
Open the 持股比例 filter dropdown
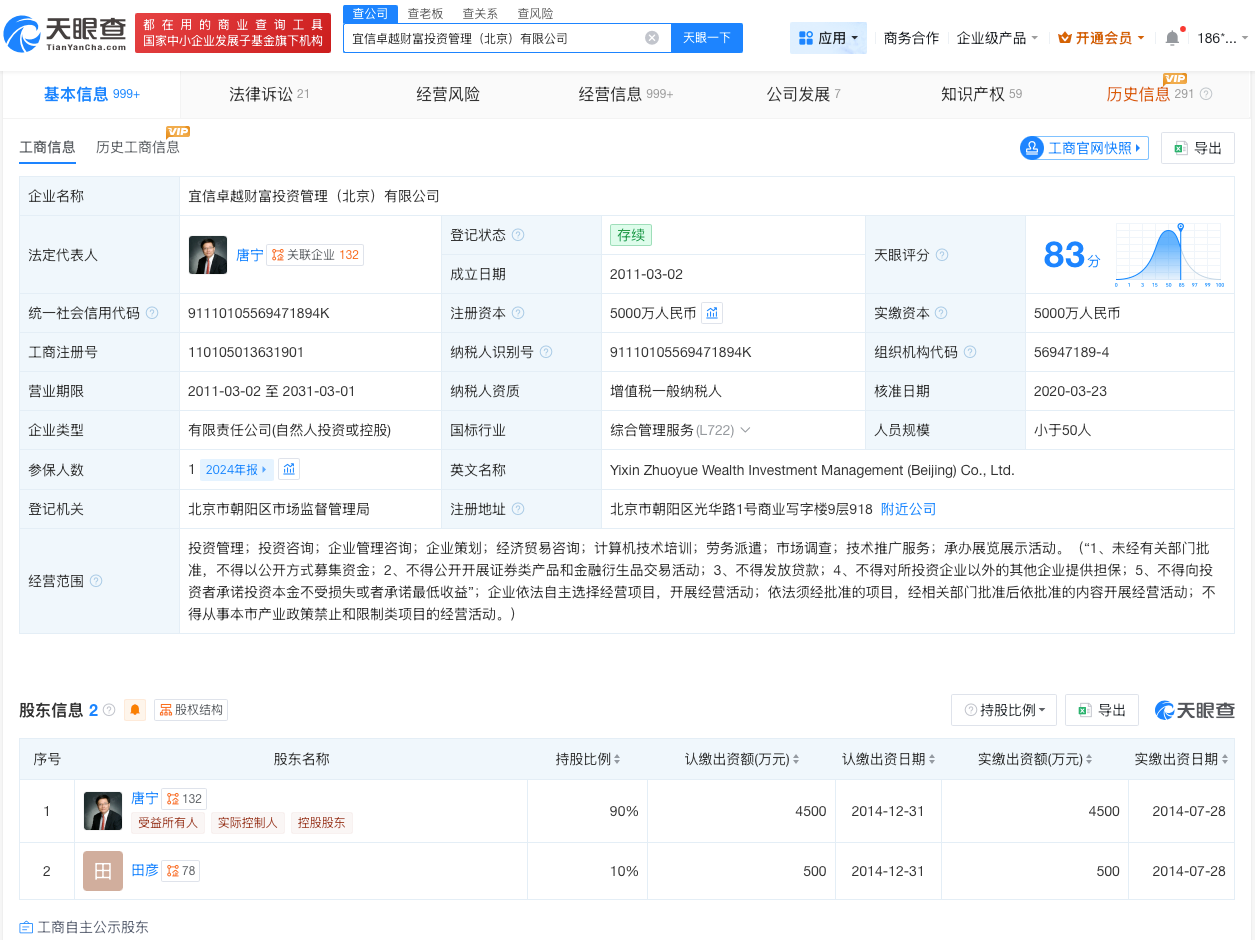[1003, 710]
